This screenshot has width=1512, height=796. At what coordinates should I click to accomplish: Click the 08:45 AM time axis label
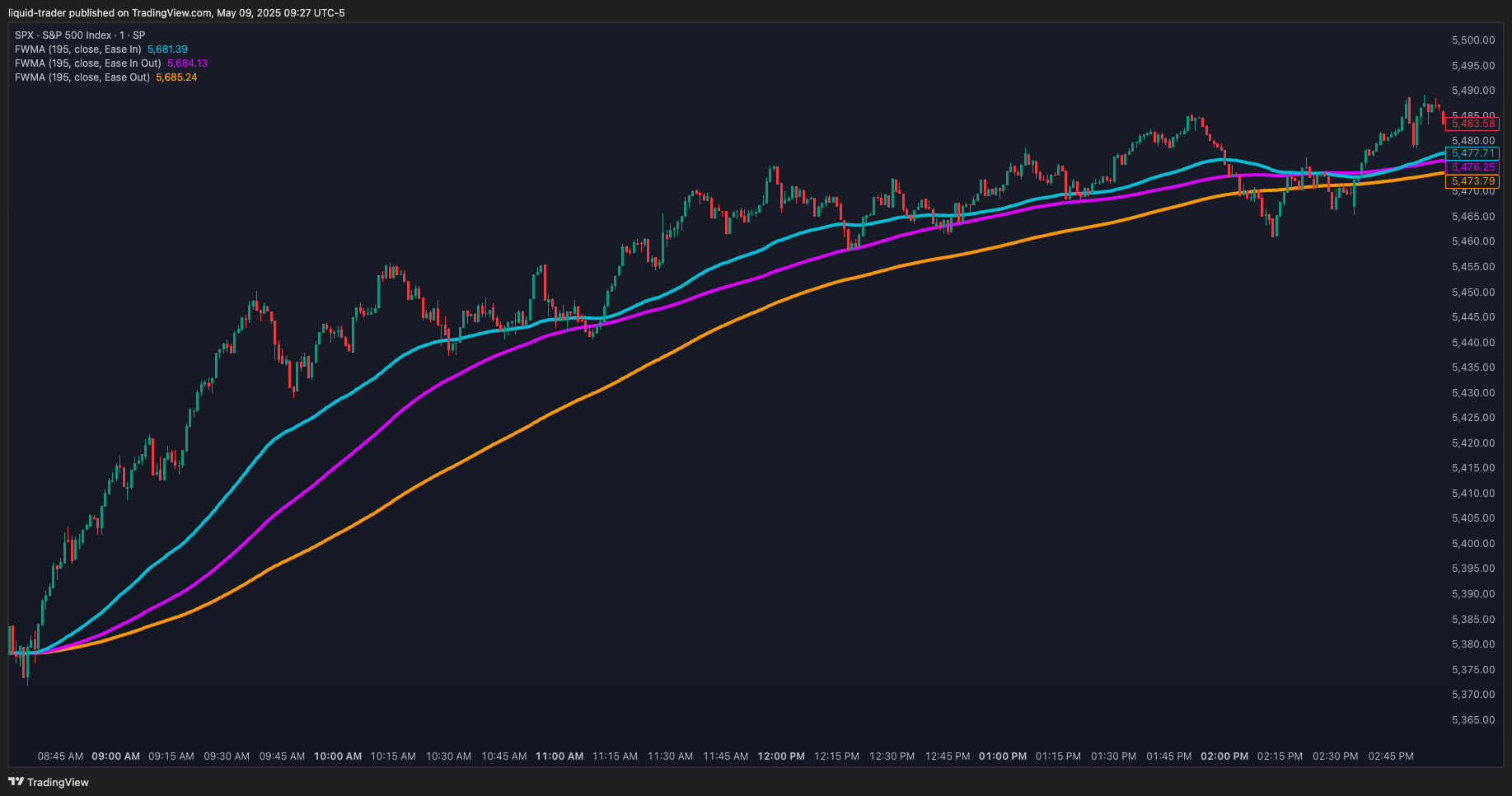(x=61, y=756)
